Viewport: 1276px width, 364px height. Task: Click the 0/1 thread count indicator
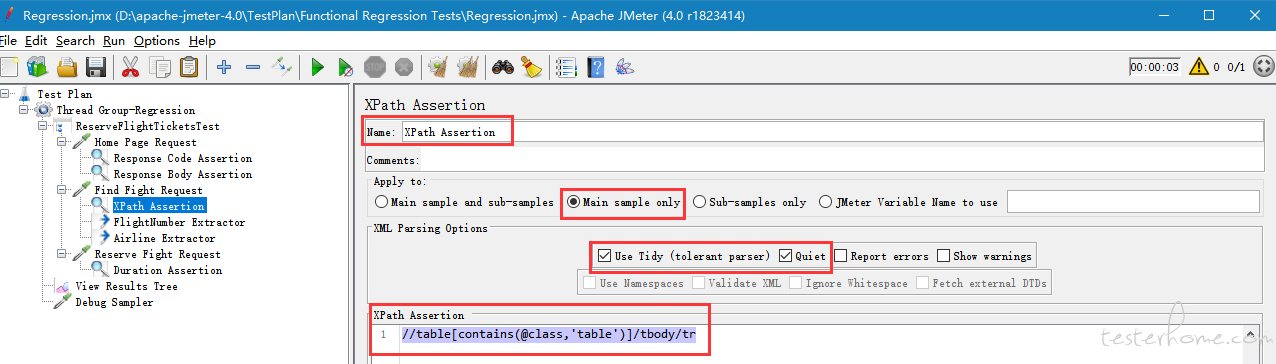1236,67
